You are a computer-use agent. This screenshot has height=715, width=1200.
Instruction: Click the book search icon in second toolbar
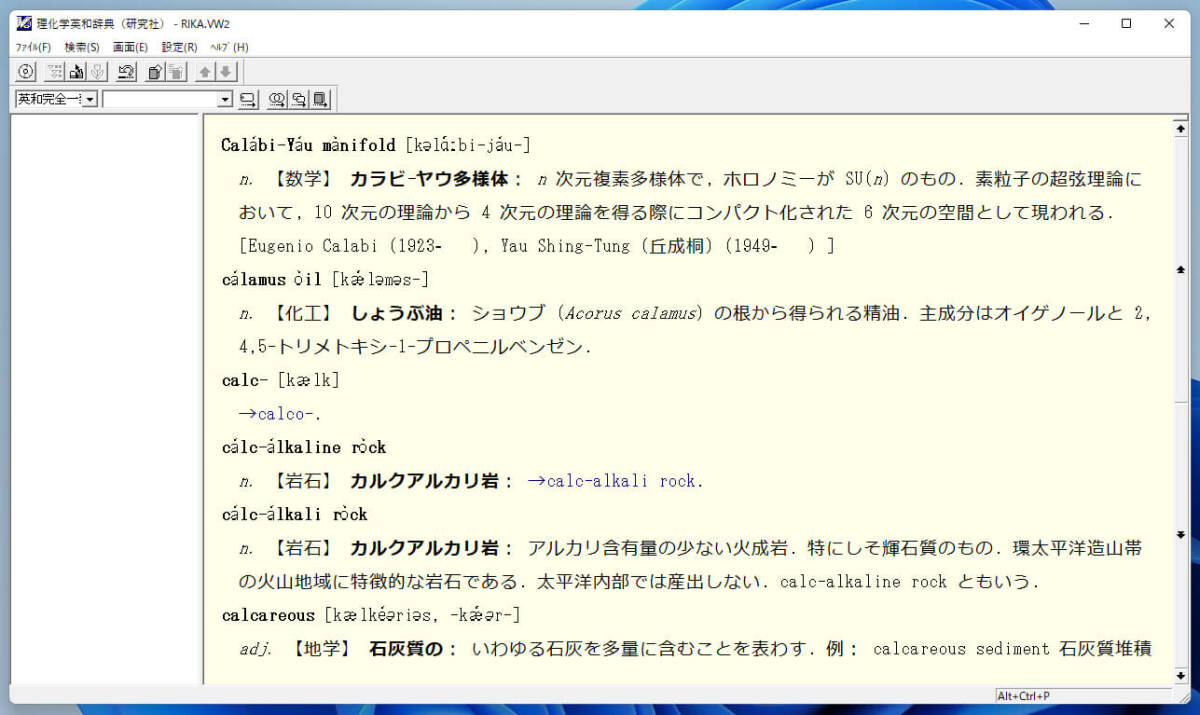click(319, 99)
